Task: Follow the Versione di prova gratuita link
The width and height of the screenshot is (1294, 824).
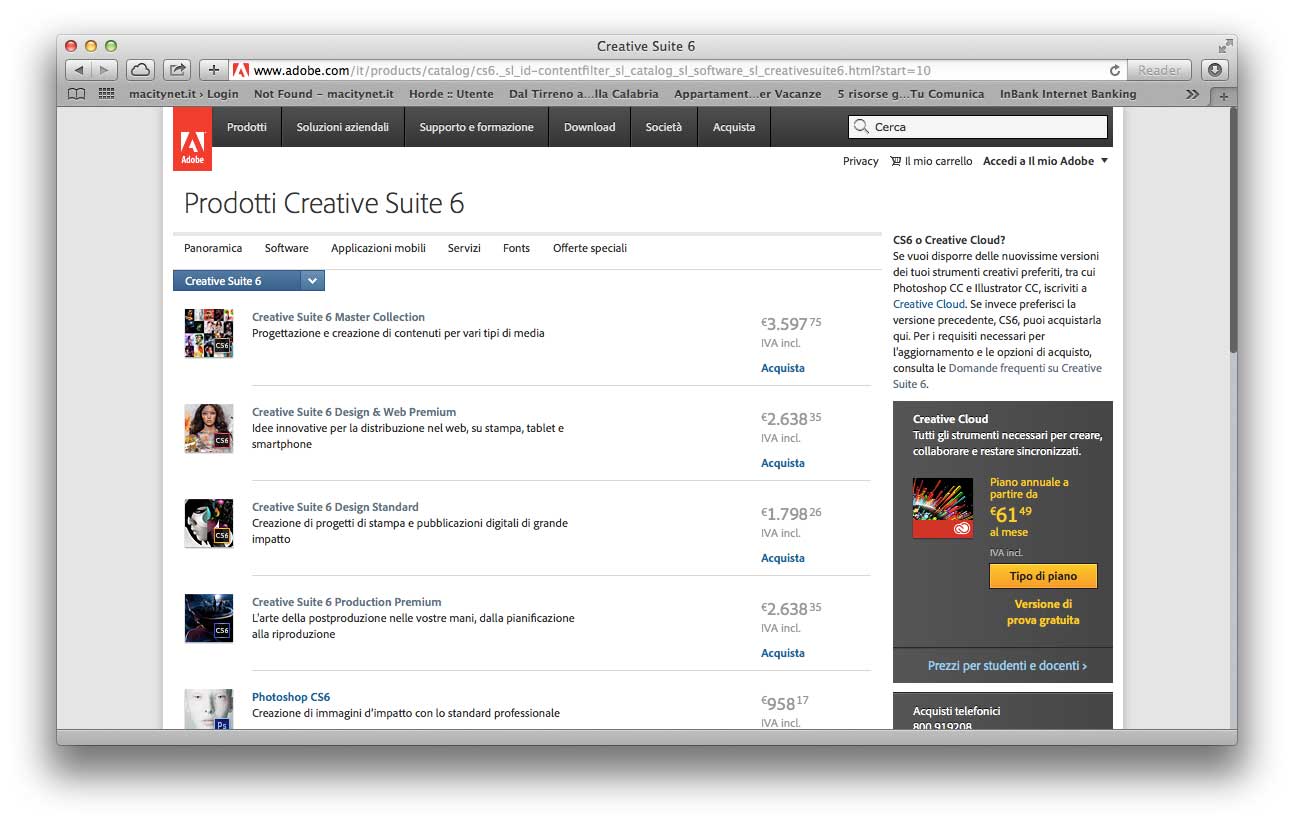Action: click(x=1043, y=612)
